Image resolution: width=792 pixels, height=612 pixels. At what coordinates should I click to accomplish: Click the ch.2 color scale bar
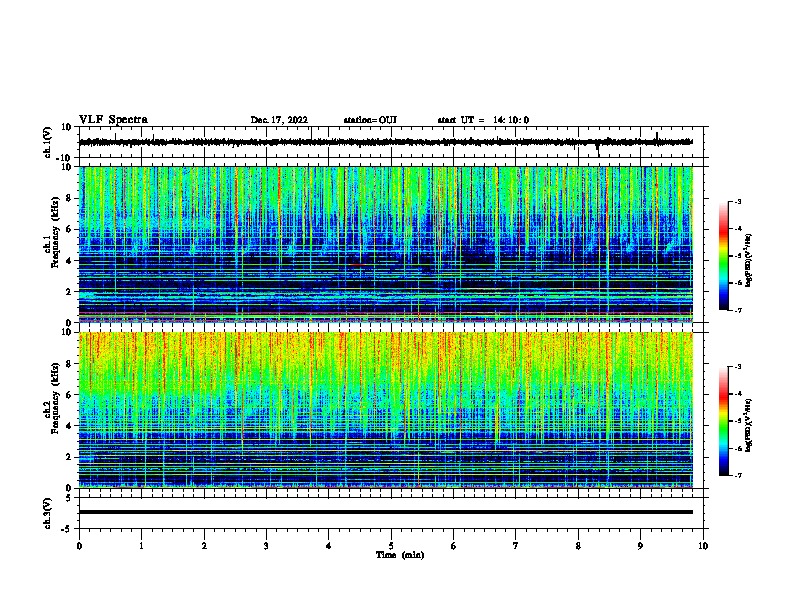(724, 421)
